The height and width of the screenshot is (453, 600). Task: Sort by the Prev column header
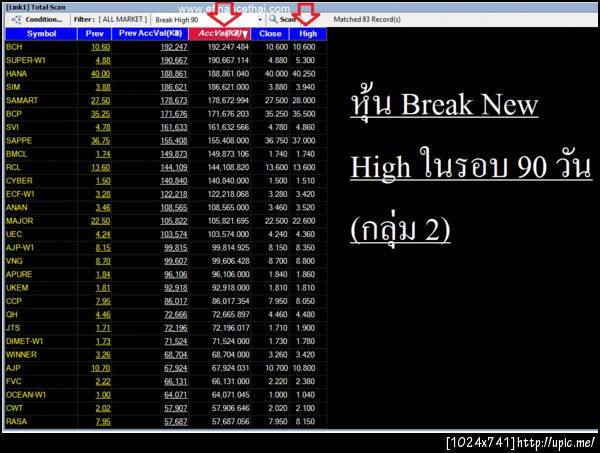click(x=95, y=34)
